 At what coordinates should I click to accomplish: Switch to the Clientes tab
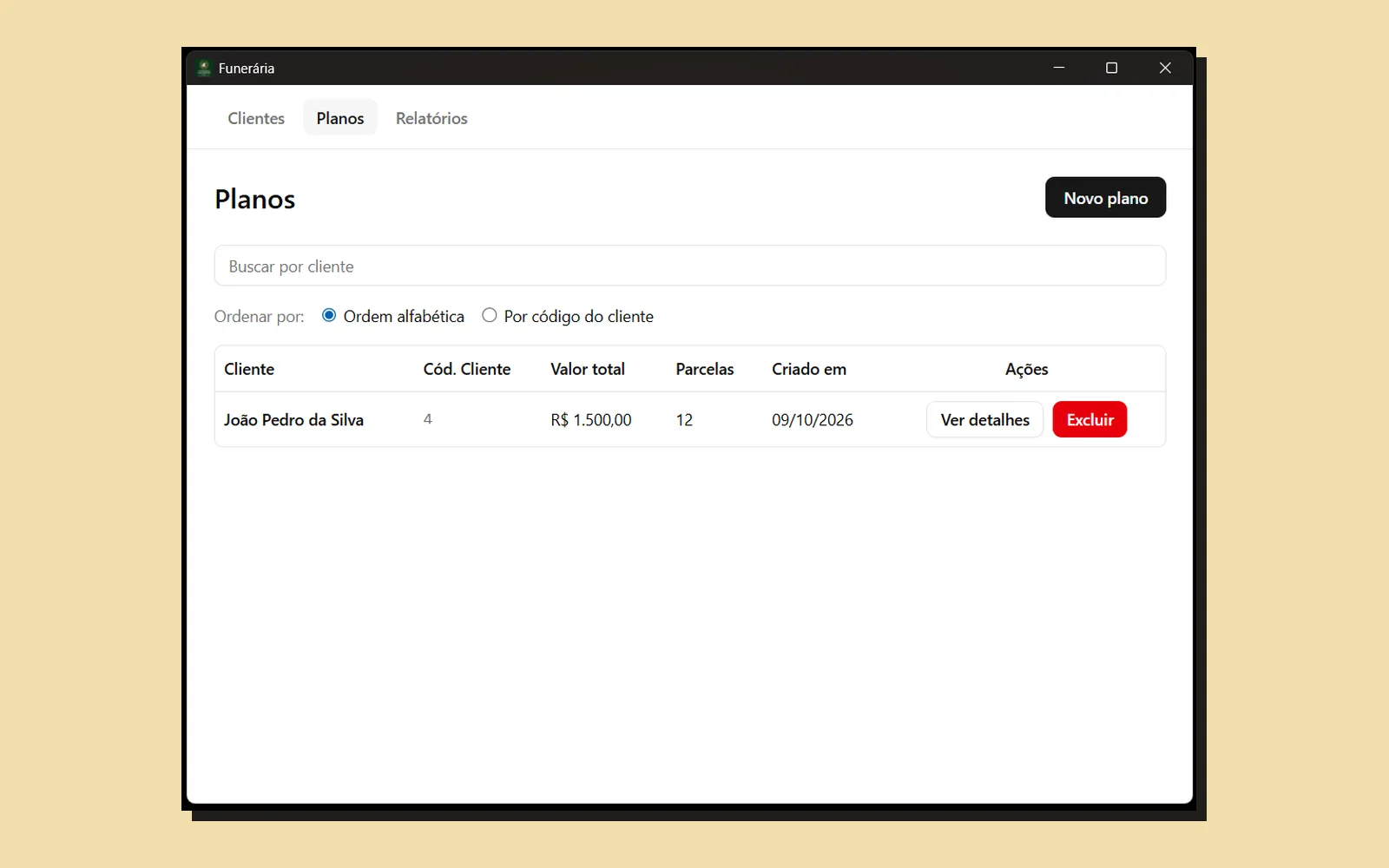click(256, 118)
